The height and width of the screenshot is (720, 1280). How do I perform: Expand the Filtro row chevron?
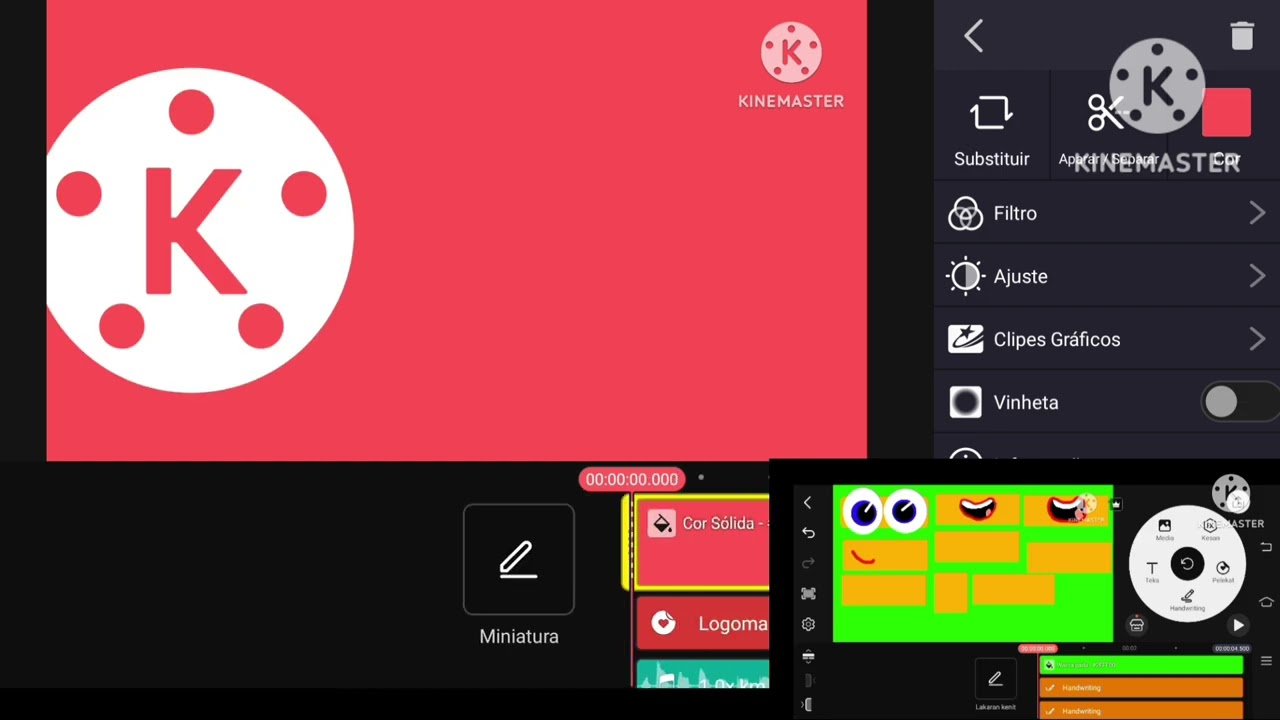pos(1257,213)
